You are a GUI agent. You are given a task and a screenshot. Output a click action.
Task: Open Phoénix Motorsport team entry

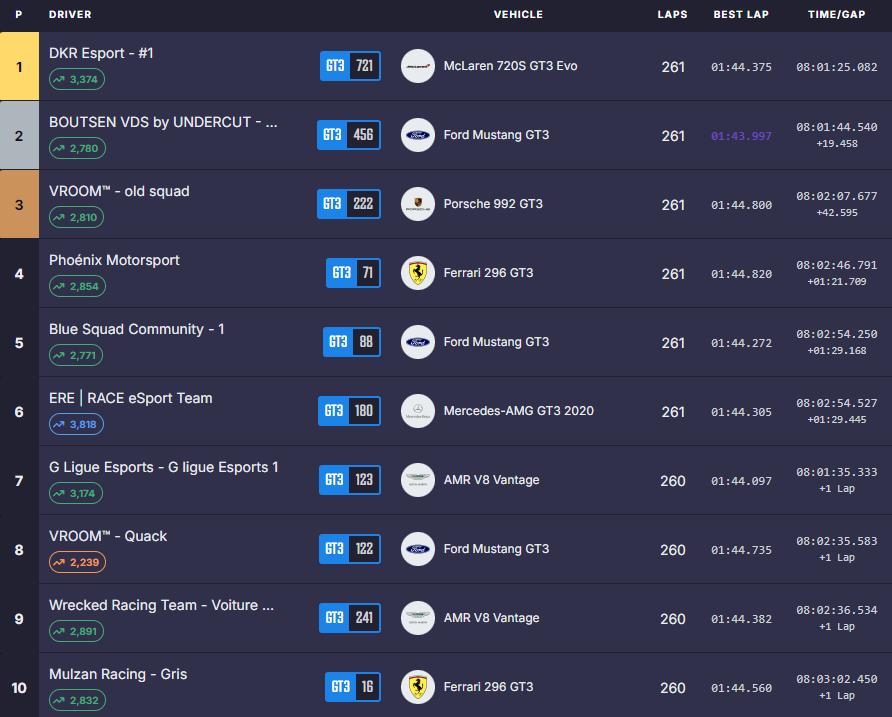click(x=114, y=260)
